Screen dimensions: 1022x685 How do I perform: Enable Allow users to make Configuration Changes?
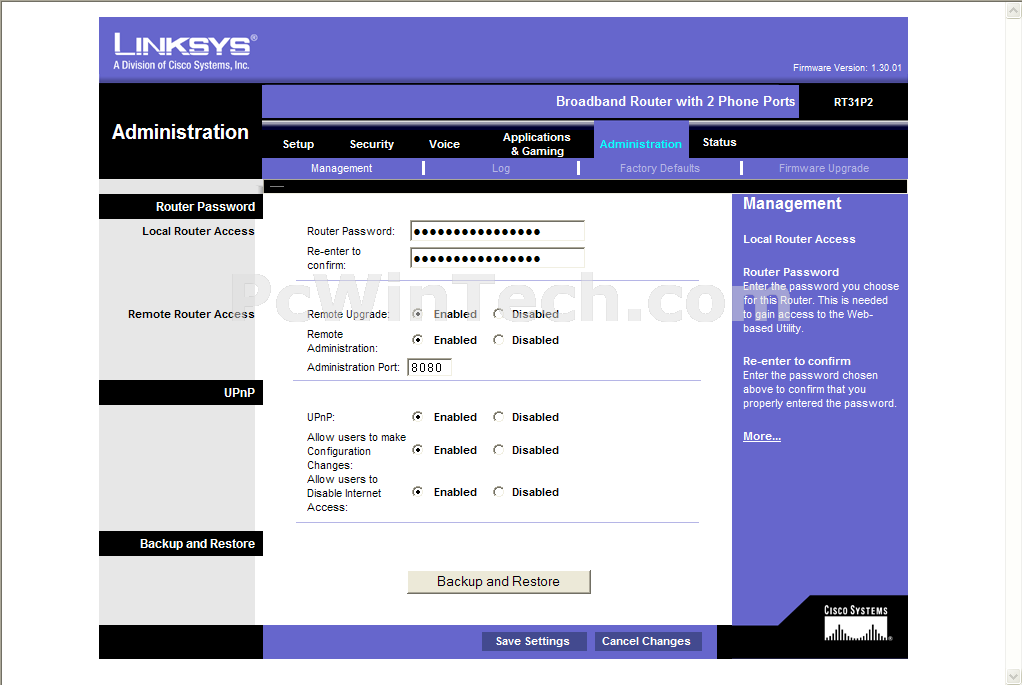click(417, 450)
